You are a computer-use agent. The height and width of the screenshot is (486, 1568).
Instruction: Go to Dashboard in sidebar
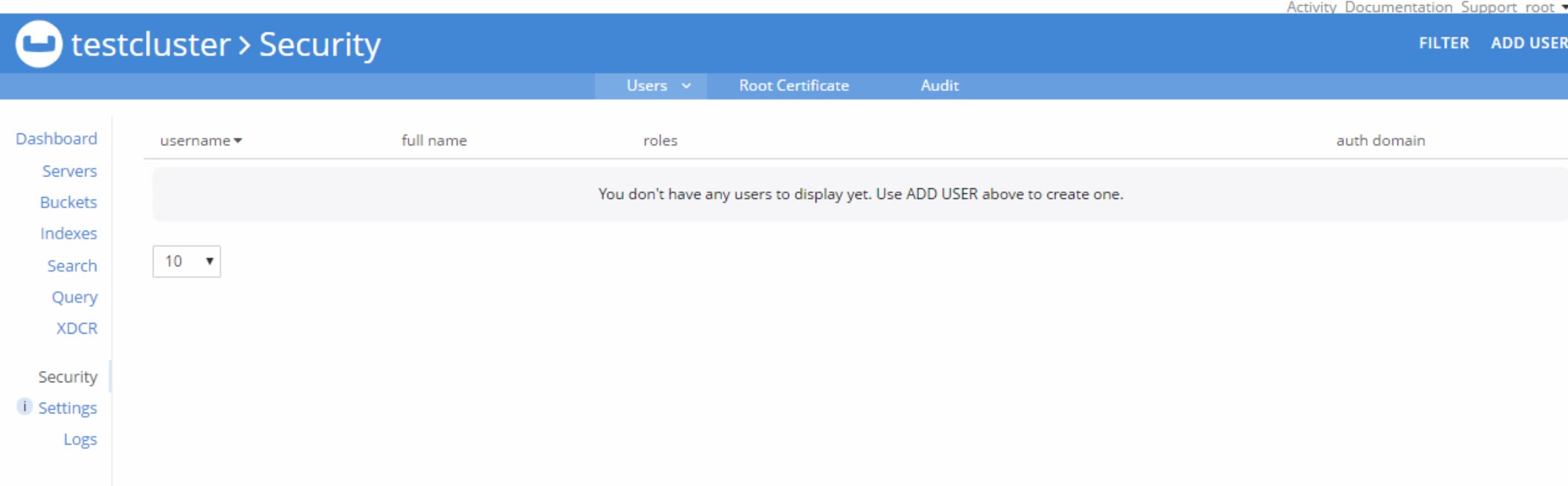pyautogui.click(x=56, y=139)
